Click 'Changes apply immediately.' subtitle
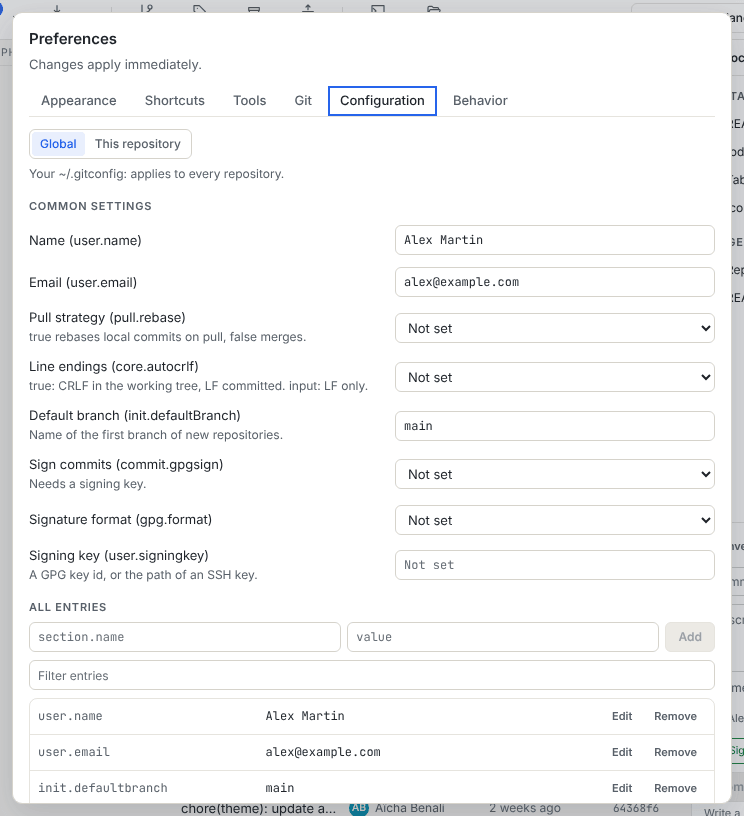This screenshot has height=816, width=744. point(116,65)
